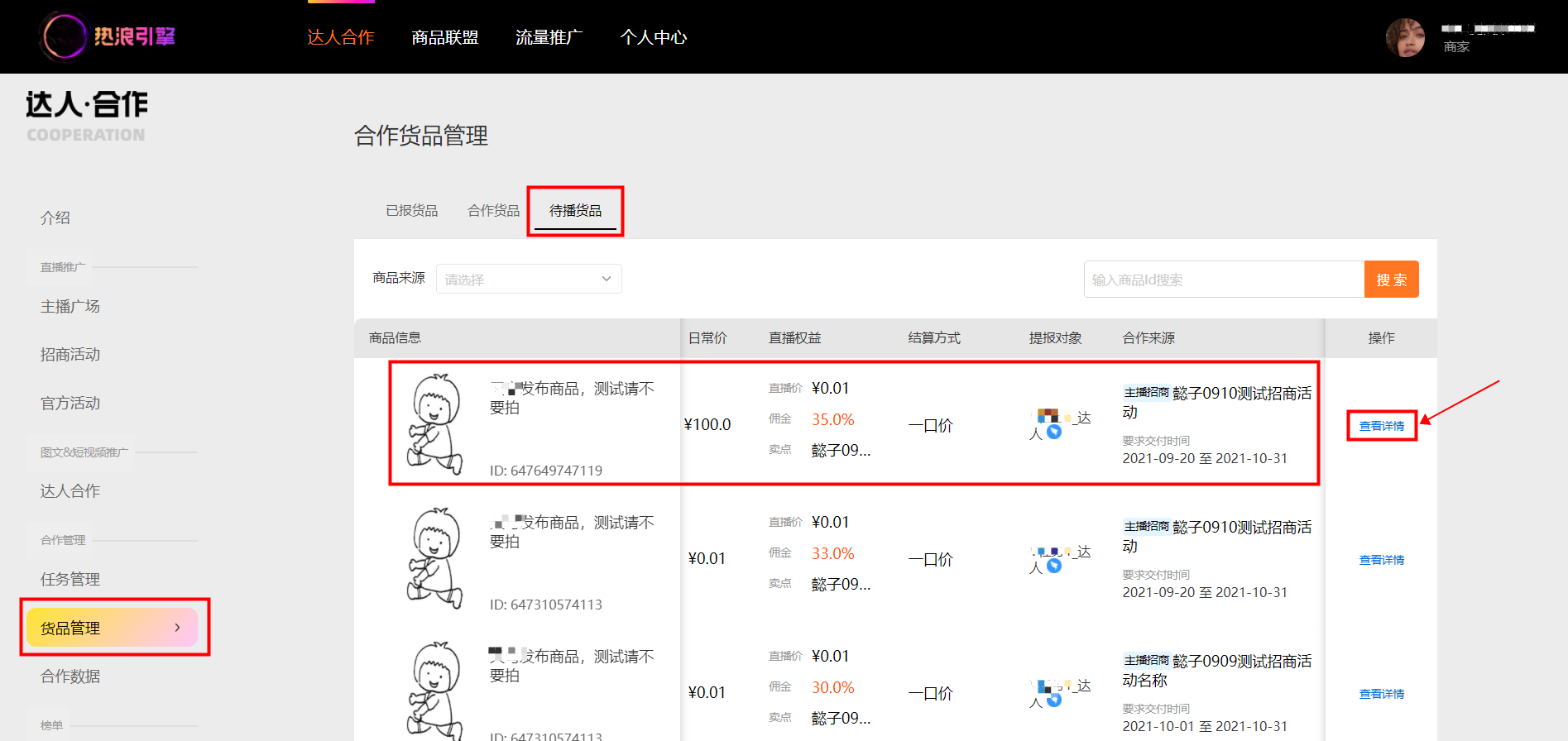Image resolution: width=1568 pixels, height=741 pixels.
Task: Open 官方活动 sidebar item
Action: point(70,403)
